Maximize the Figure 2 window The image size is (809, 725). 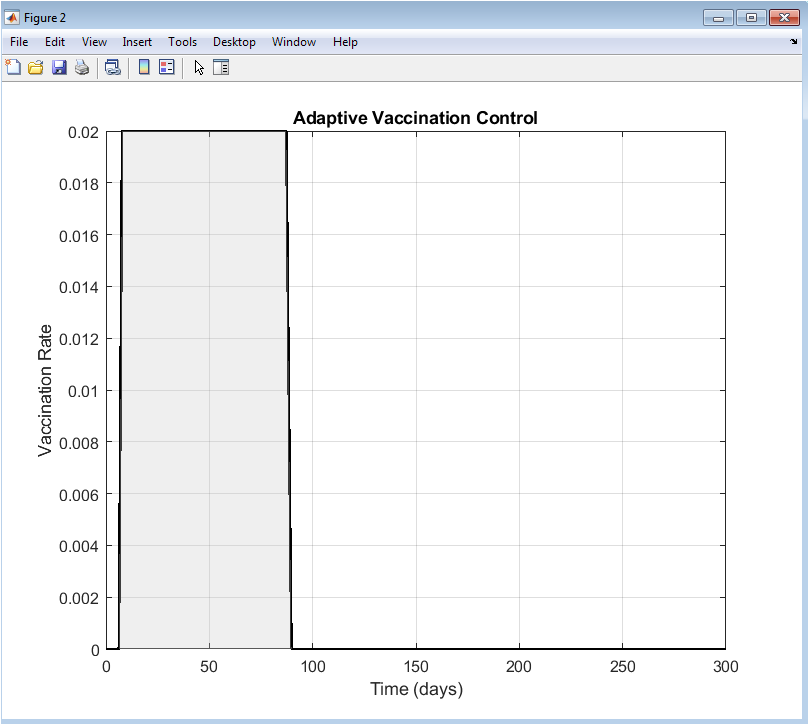(751, 17)
